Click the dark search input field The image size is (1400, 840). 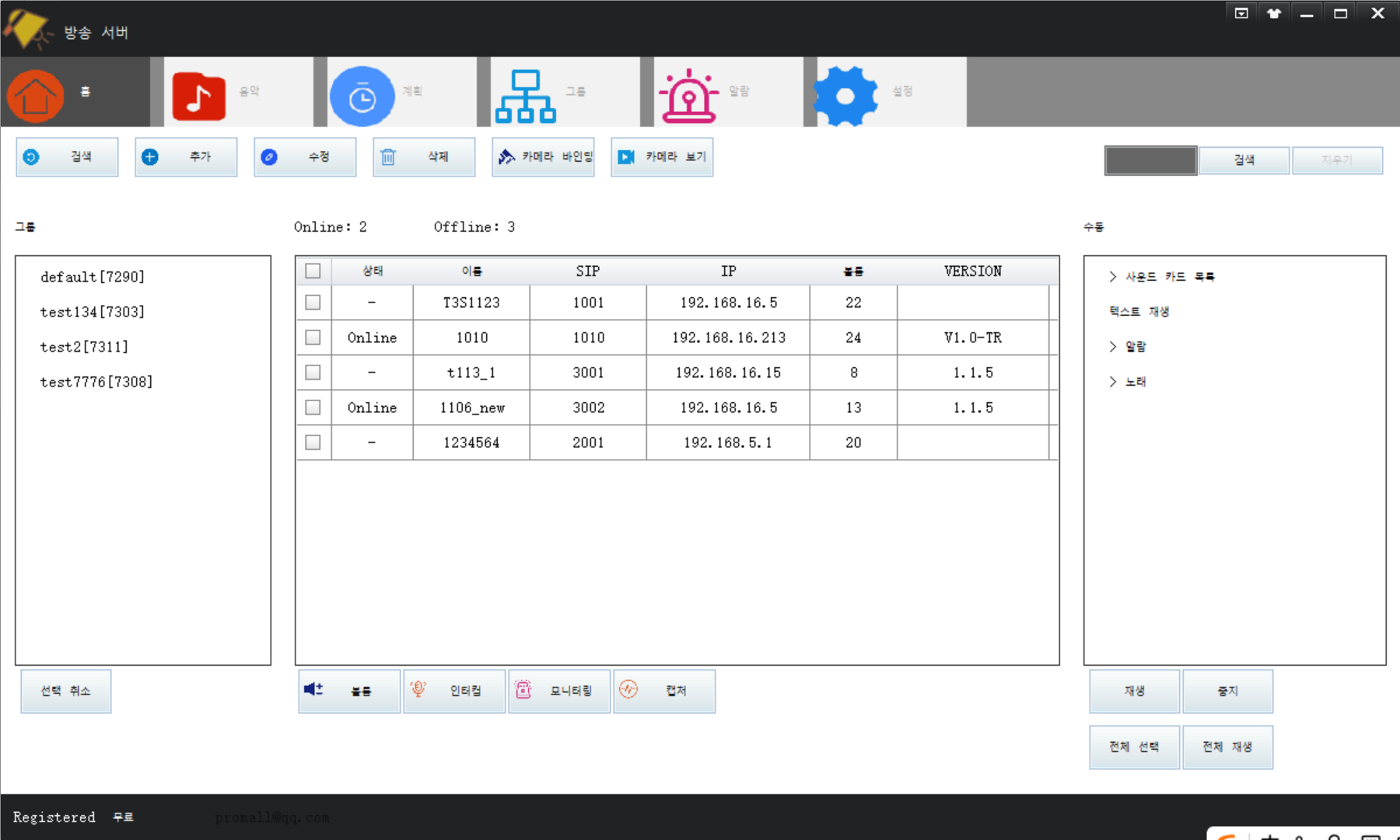1150,160
